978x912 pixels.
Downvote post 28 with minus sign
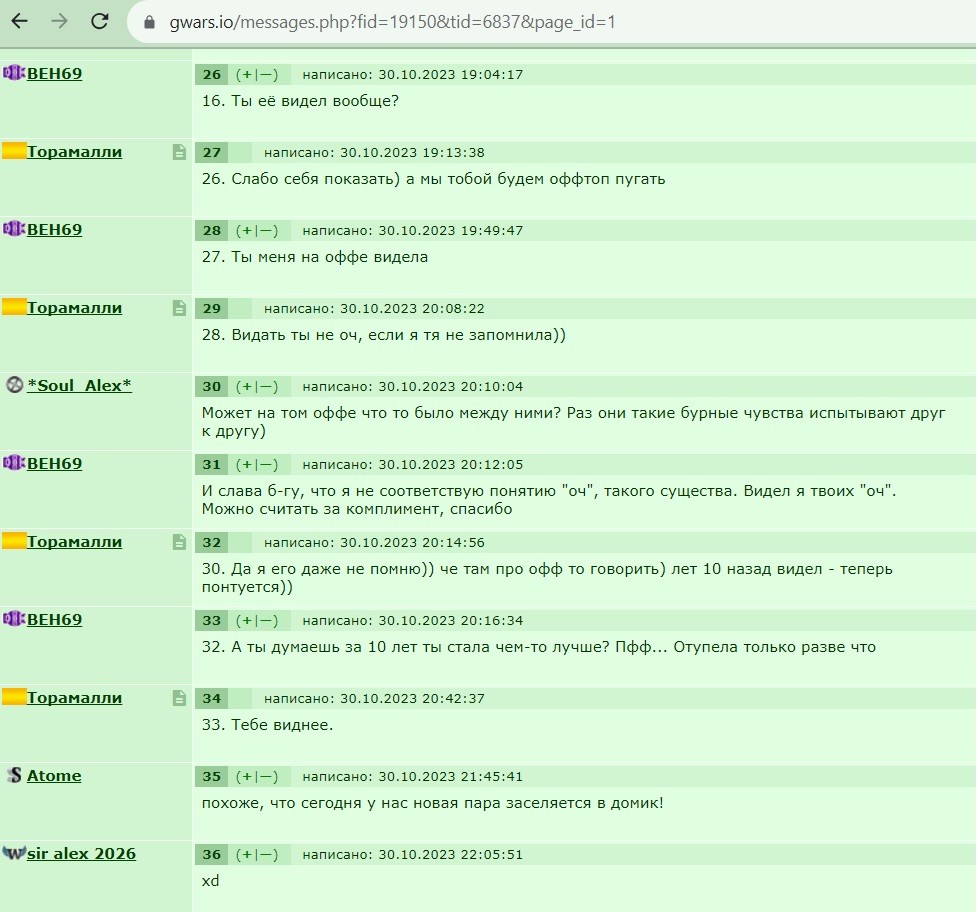coord(266,230)
